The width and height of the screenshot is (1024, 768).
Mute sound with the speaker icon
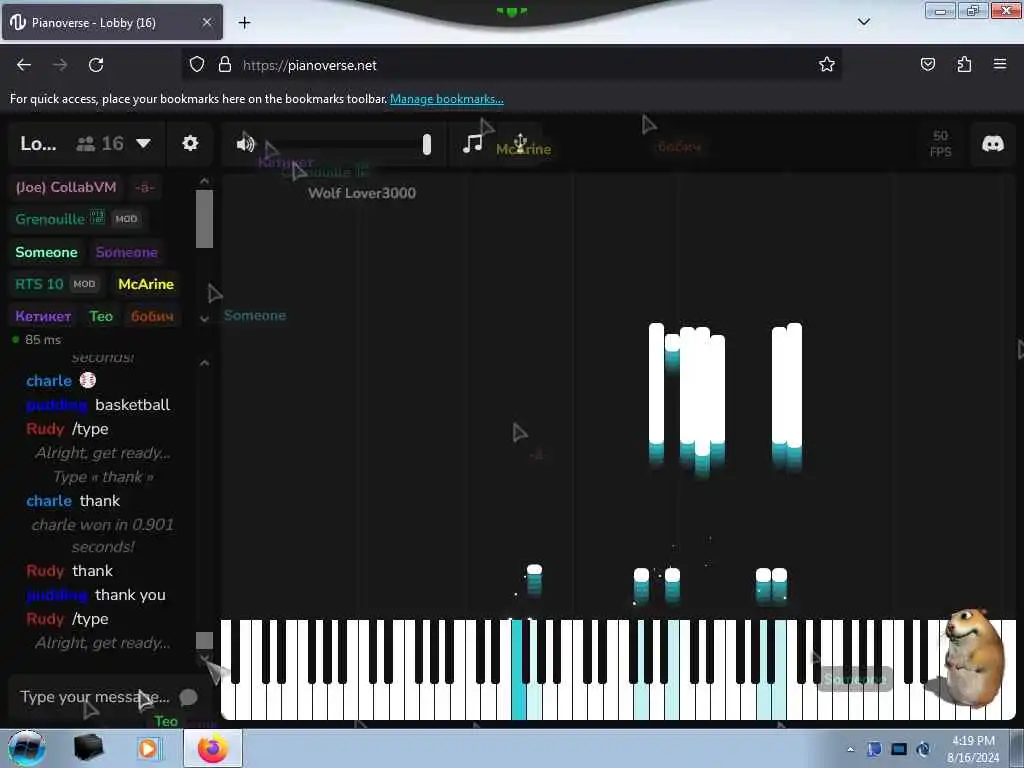246,144
